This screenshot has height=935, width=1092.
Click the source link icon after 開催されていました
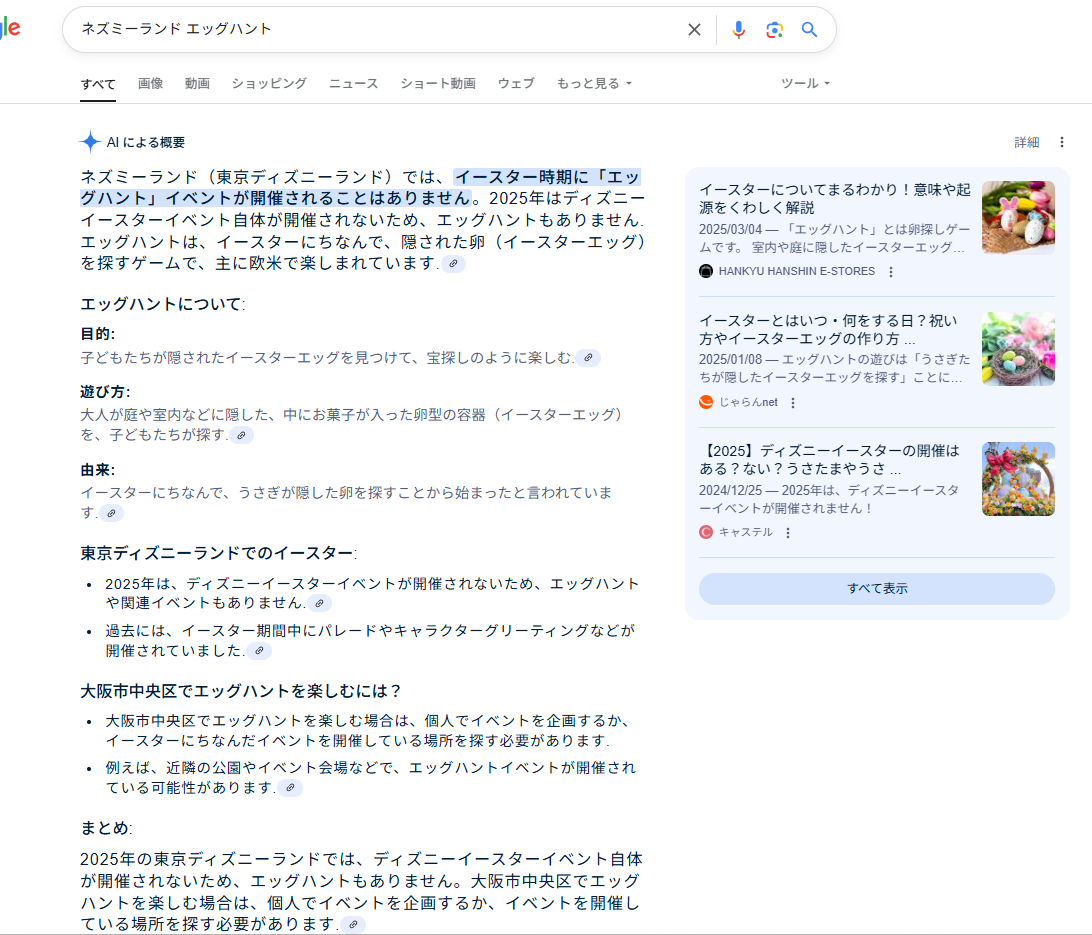coord(259,651)
